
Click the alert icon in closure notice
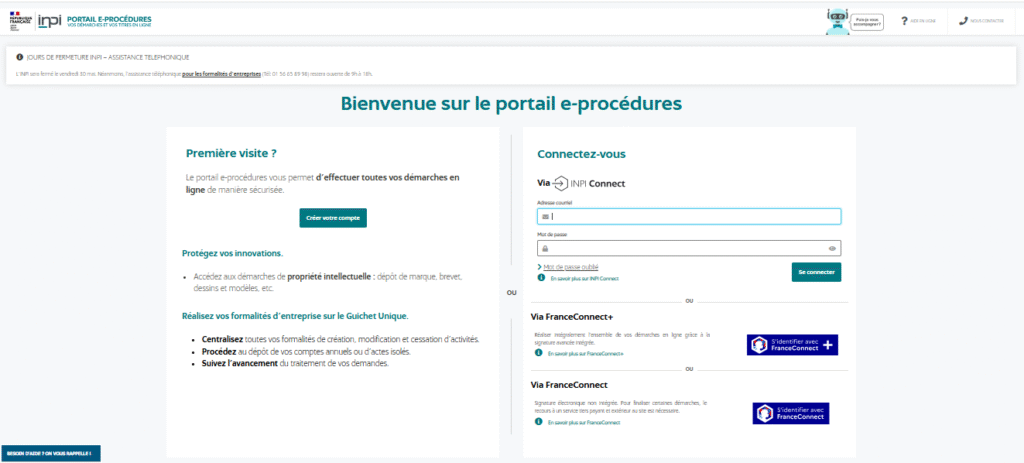tap(20, 57)
